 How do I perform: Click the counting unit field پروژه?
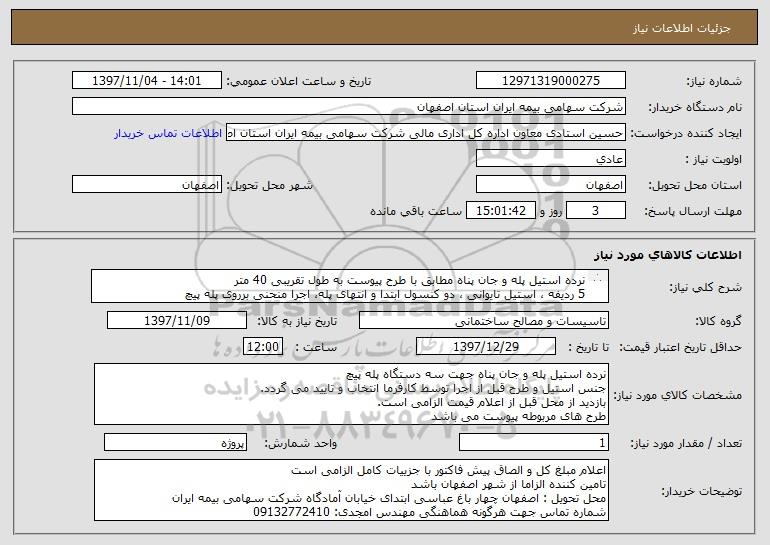click(175, 443)
